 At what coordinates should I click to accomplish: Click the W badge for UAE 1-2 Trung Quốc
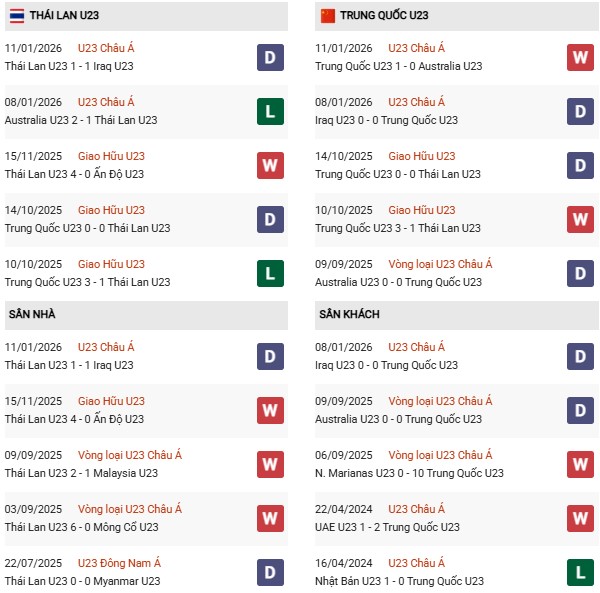(580, 518)
